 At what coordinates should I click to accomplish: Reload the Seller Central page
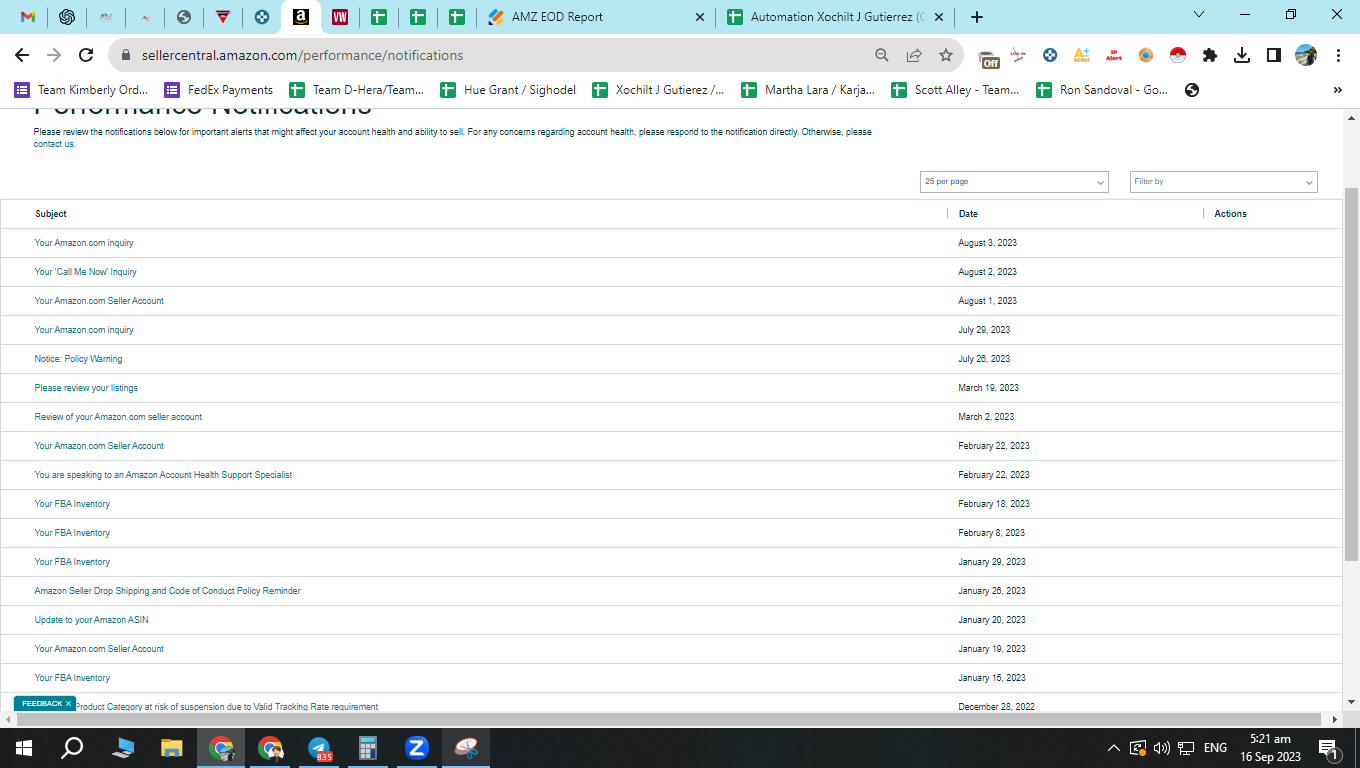(86, 55)
